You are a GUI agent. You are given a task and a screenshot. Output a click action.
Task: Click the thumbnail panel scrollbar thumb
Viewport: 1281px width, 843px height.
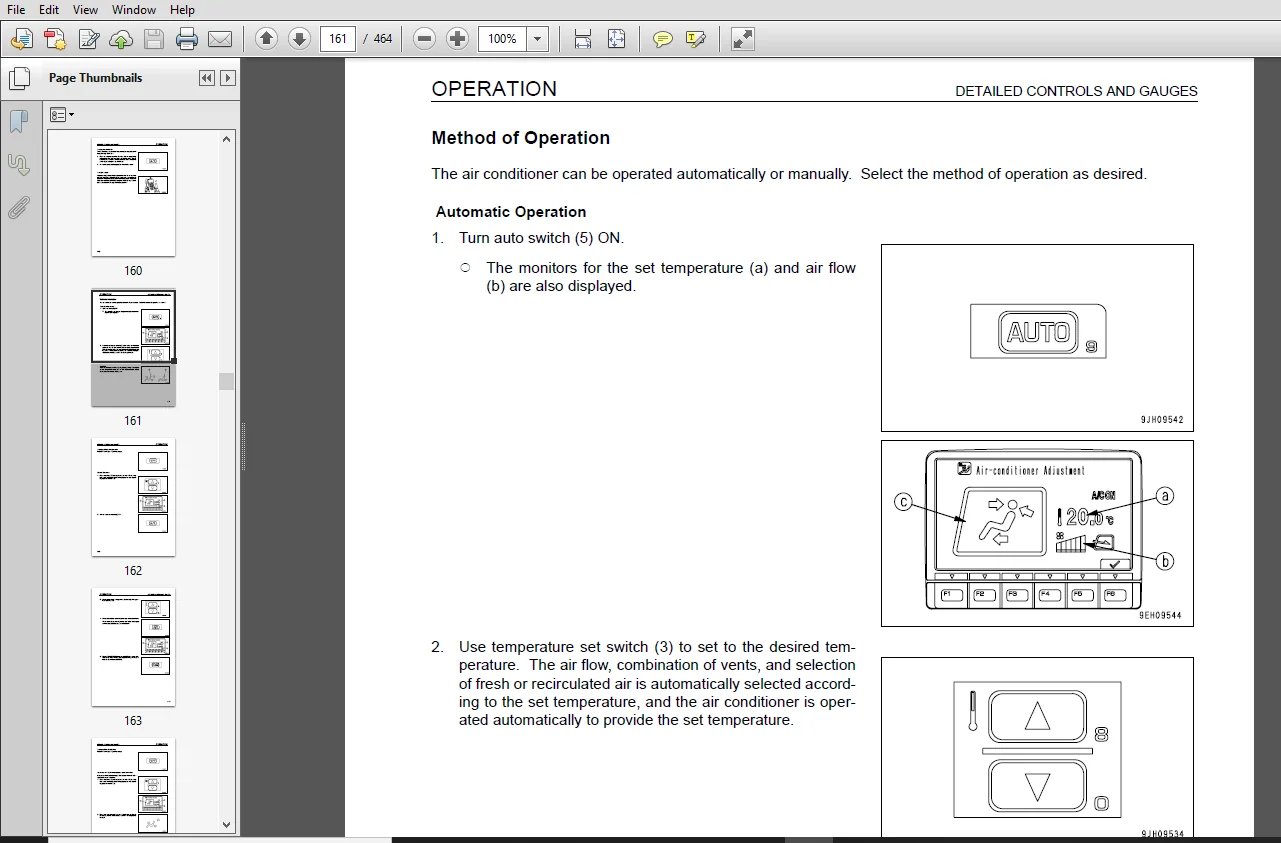coord(227,381)
